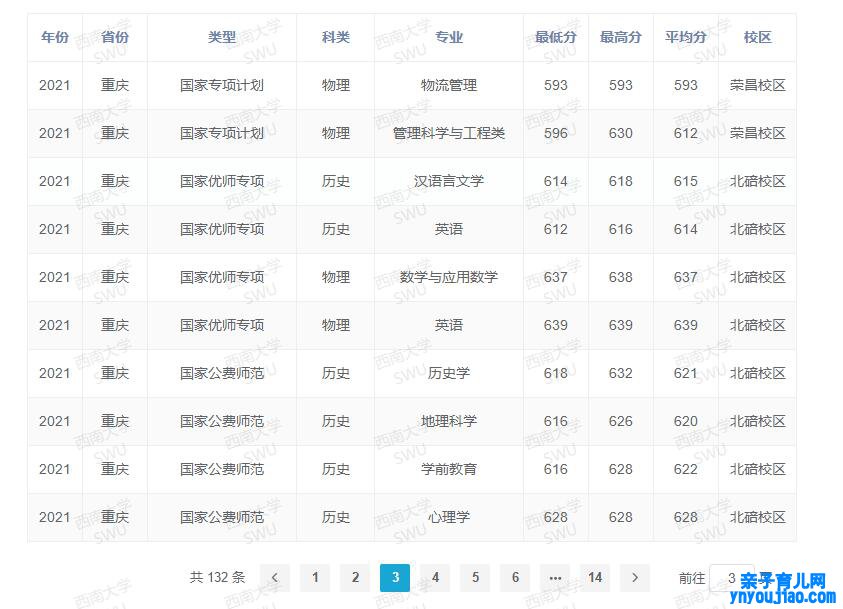Click the 校区 column header

point(757,36)
